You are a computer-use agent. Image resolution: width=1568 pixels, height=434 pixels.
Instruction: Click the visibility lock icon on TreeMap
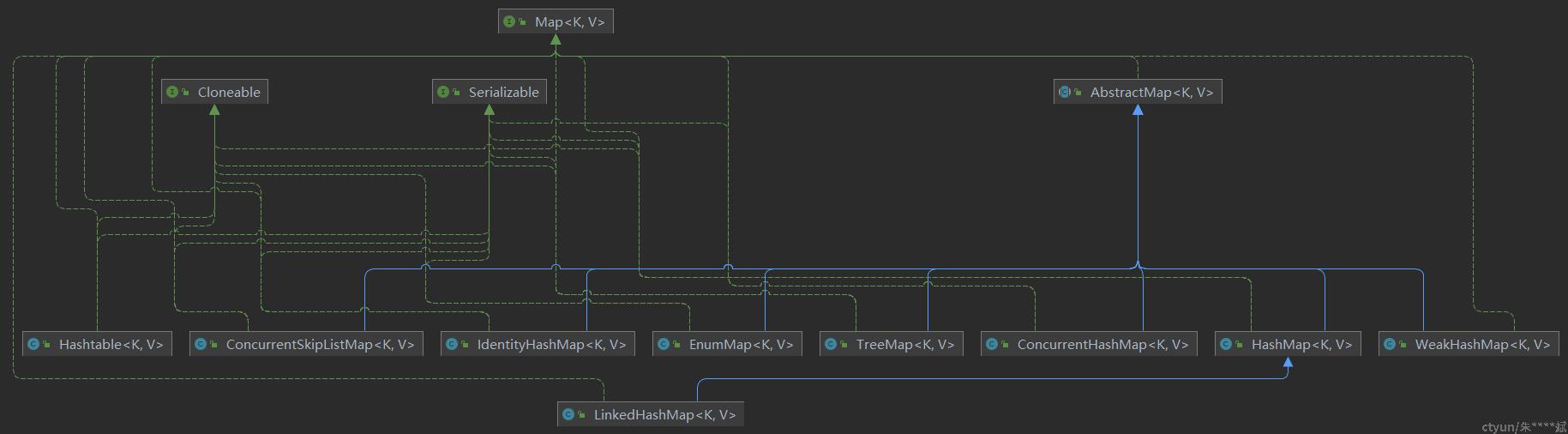844,344
